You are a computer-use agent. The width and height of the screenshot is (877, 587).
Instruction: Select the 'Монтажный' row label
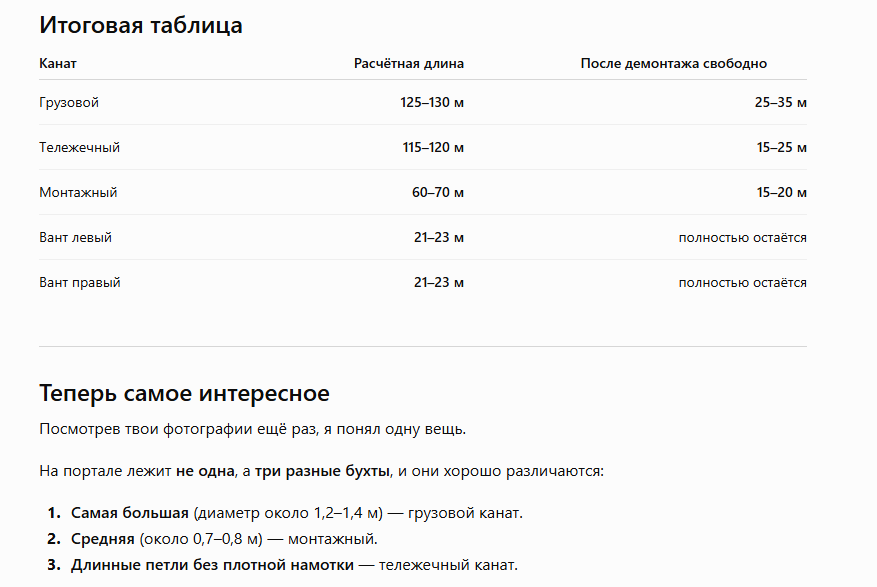[x=78, y=192]
